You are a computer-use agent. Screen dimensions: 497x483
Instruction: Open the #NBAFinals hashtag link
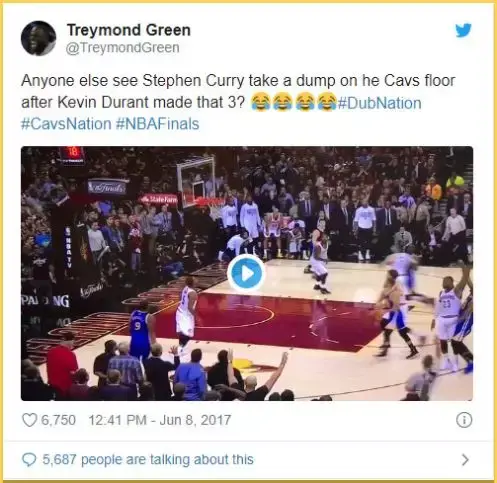pyautogui.click(x=158, y=124)
